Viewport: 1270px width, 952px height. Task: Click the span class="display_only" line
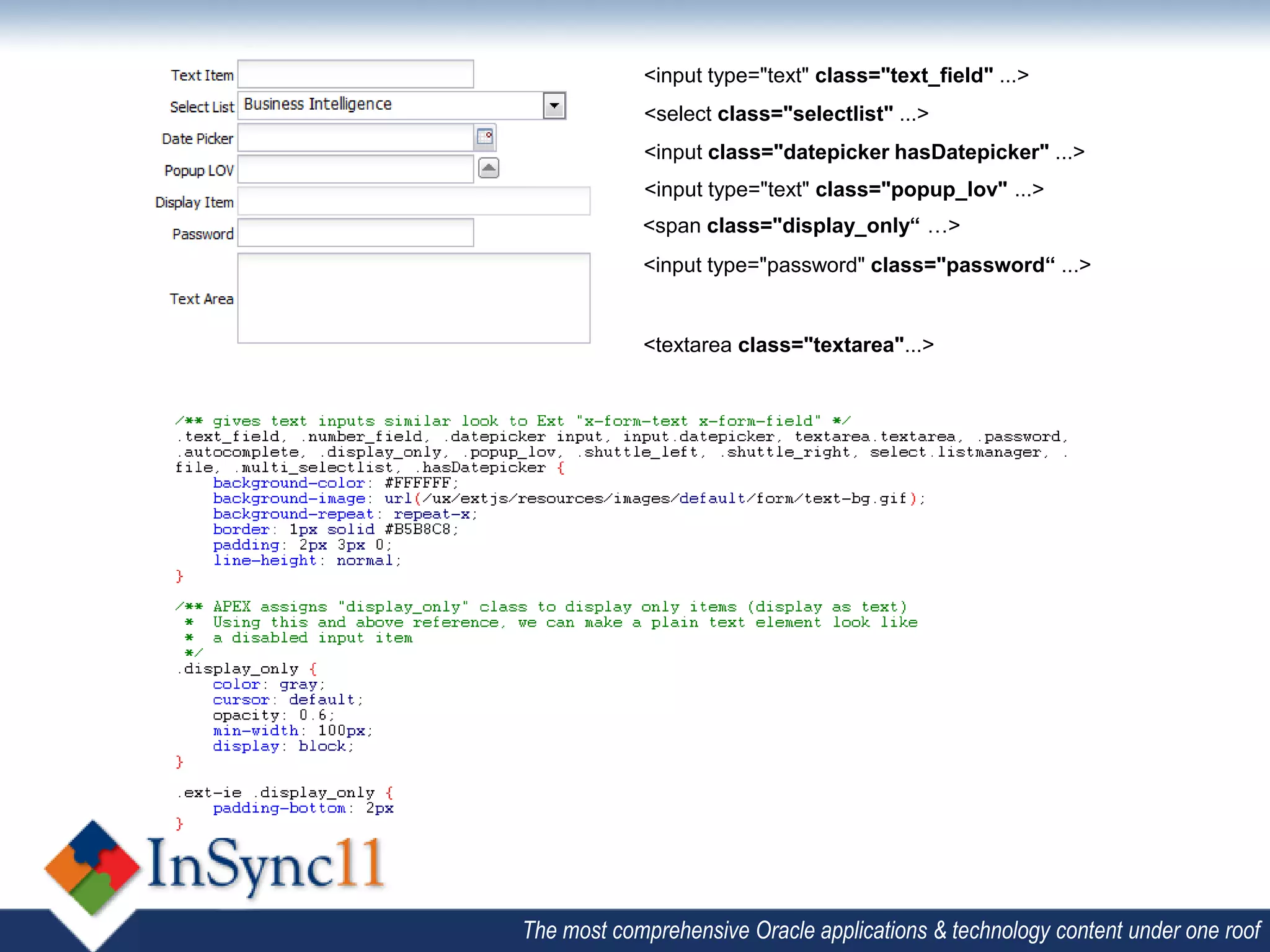coord(802,226)
